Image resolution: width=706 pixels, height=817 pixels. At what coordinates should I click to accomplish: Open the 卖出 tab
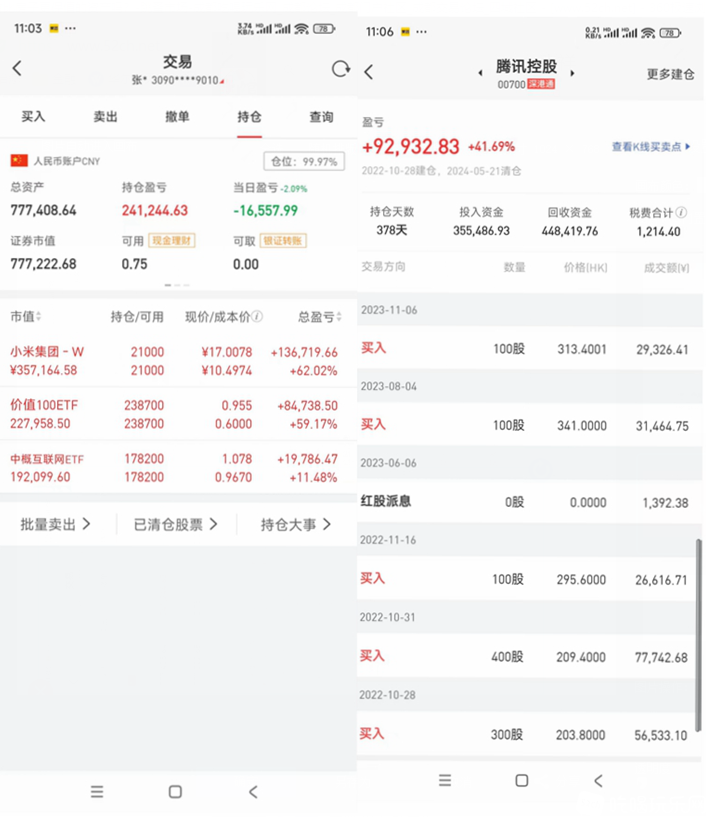pos(105,117)
